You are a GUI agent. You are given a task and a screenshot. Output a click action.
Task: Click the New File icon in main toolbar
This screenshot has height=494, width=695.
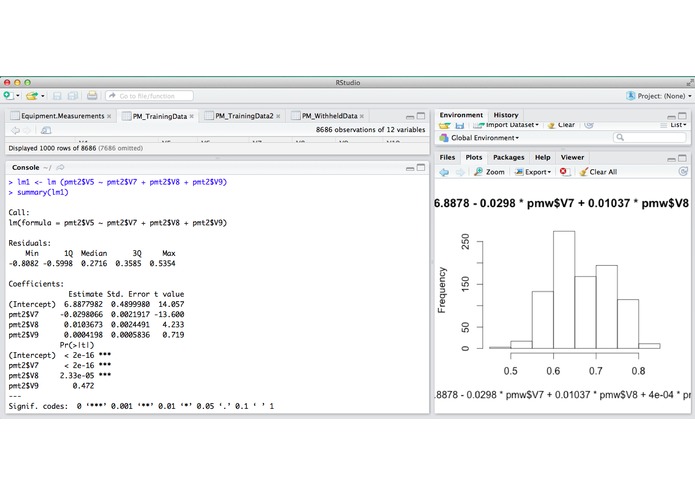[x=8, y=96]
